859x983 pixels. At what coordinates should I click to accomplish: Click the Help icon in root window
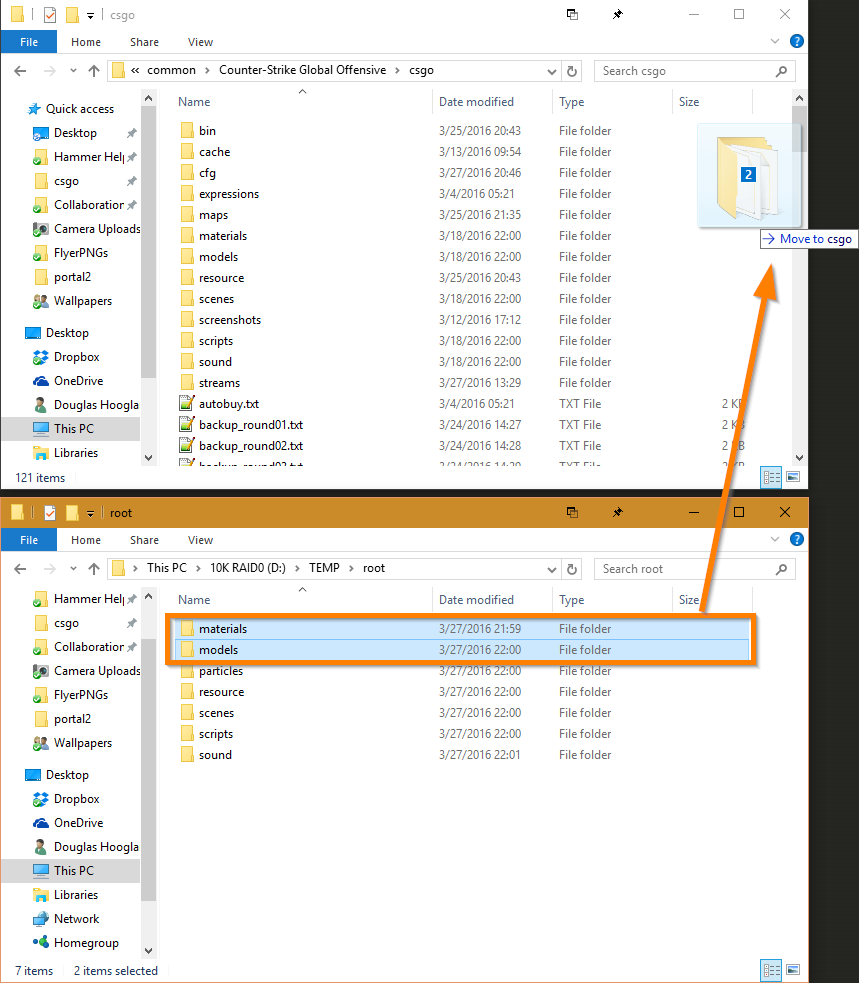[797, 539]
